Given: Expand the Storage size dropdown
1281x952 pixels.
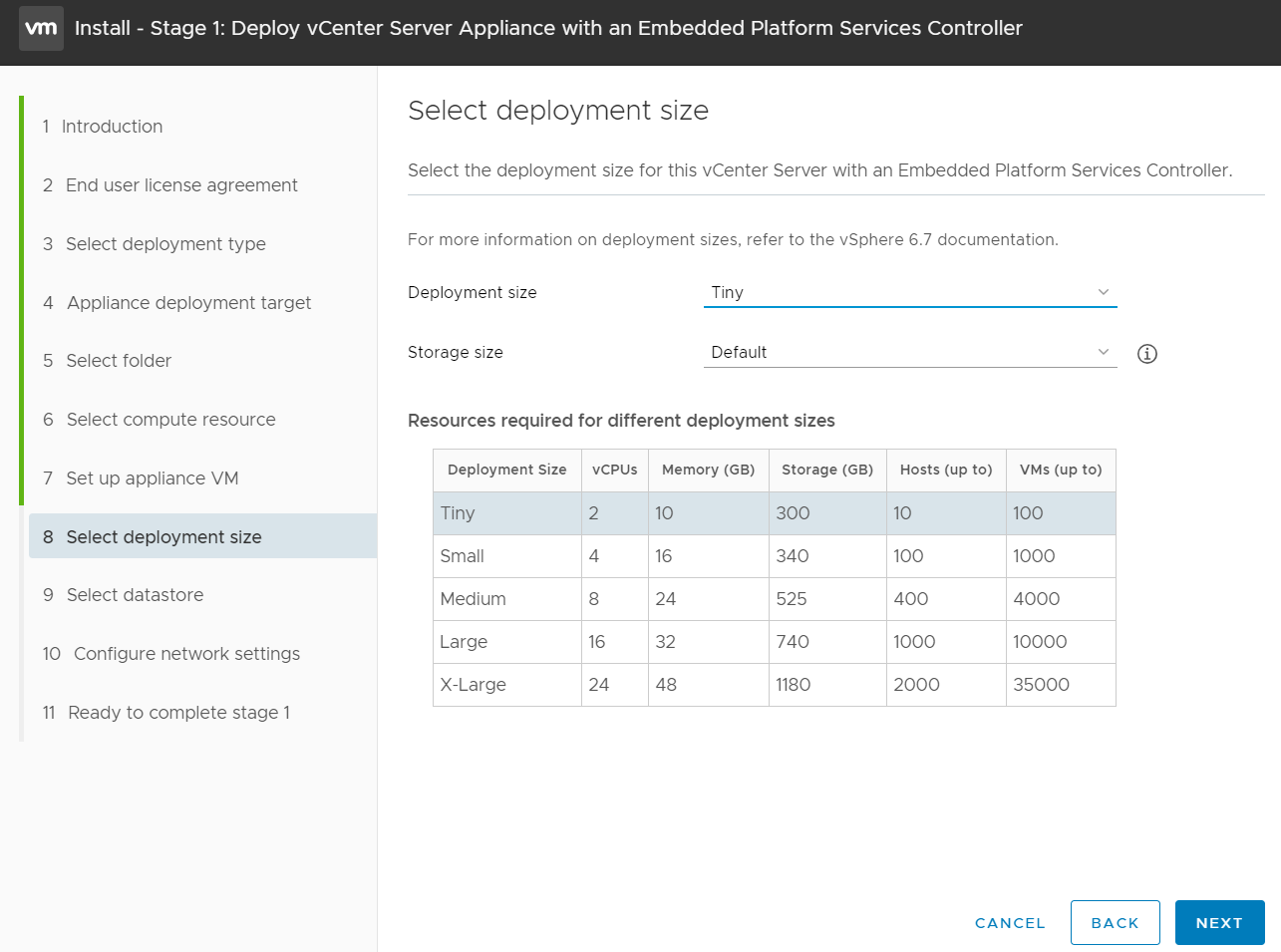Looking at the screenshot, I should click(x=909, y=352).
